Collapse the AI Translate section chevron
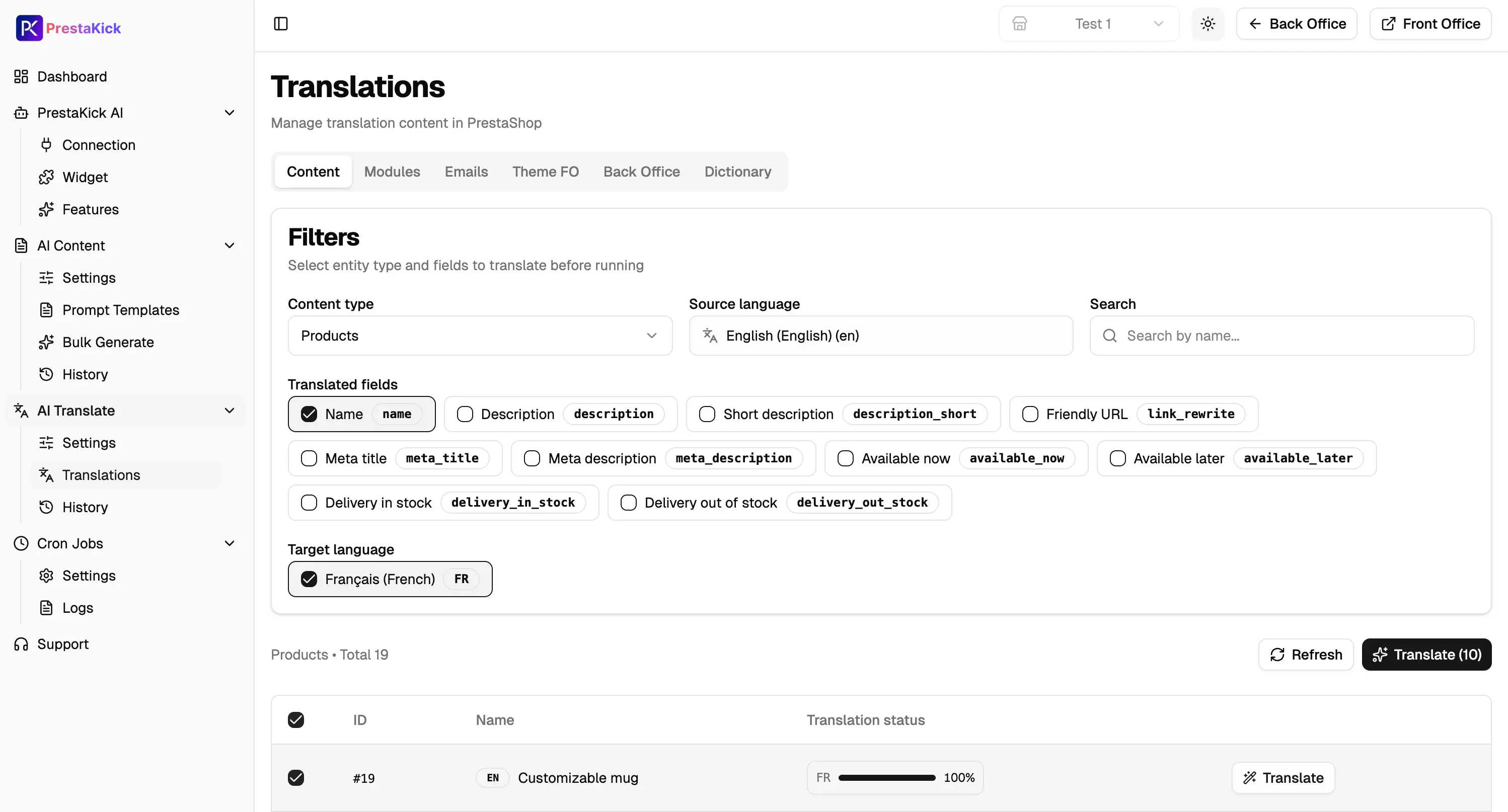This screenshot has height=812, width=1508. [x=230, y=411]
